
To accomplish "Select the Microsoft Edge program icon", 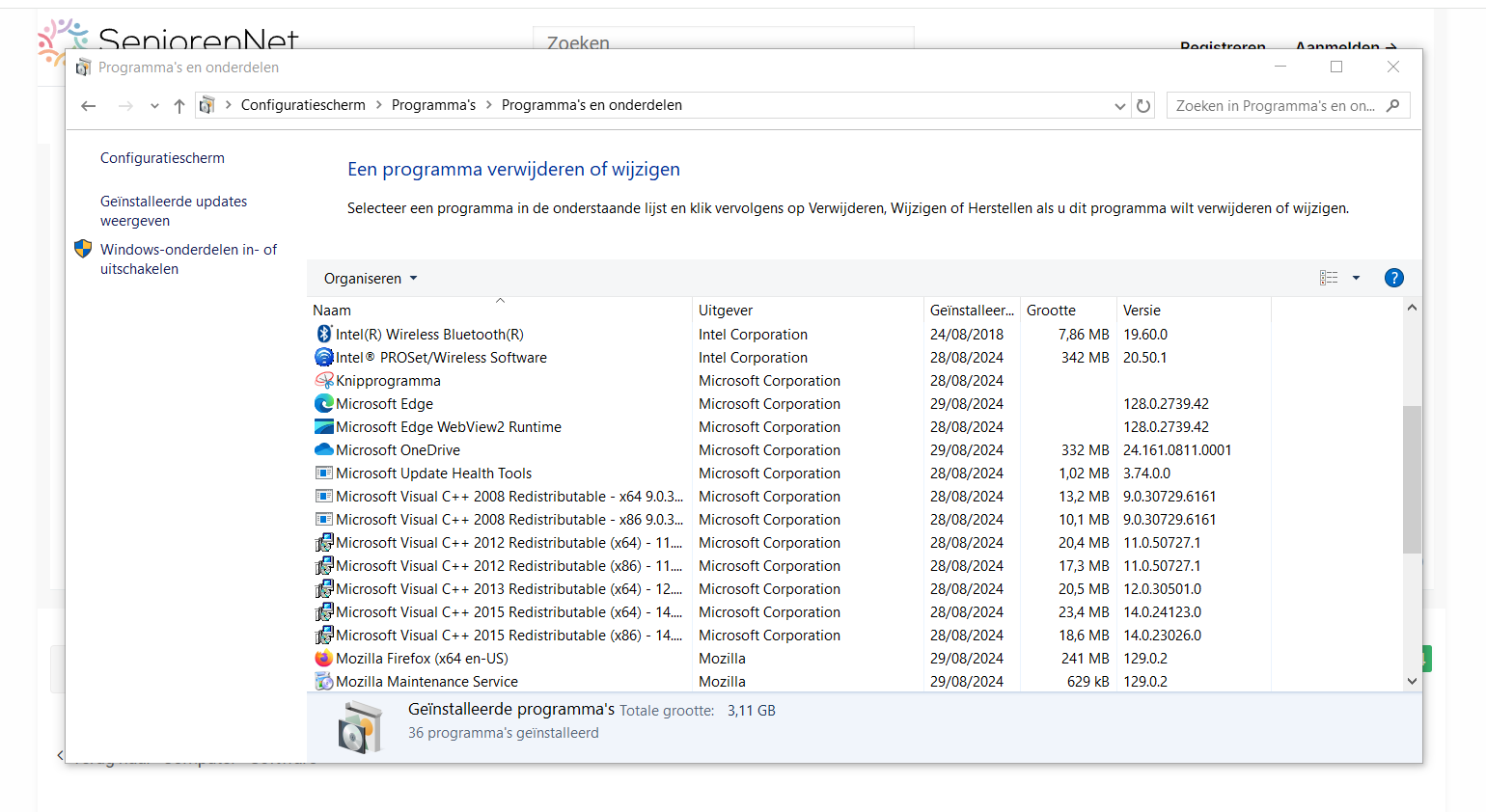I will [x=324, y=403].
